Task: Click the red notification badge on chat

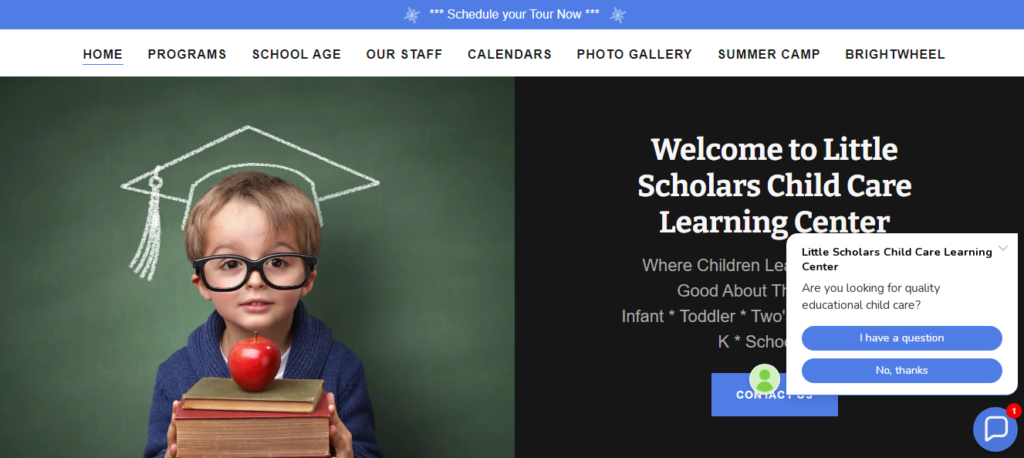Action: (x=1013, y=411)
